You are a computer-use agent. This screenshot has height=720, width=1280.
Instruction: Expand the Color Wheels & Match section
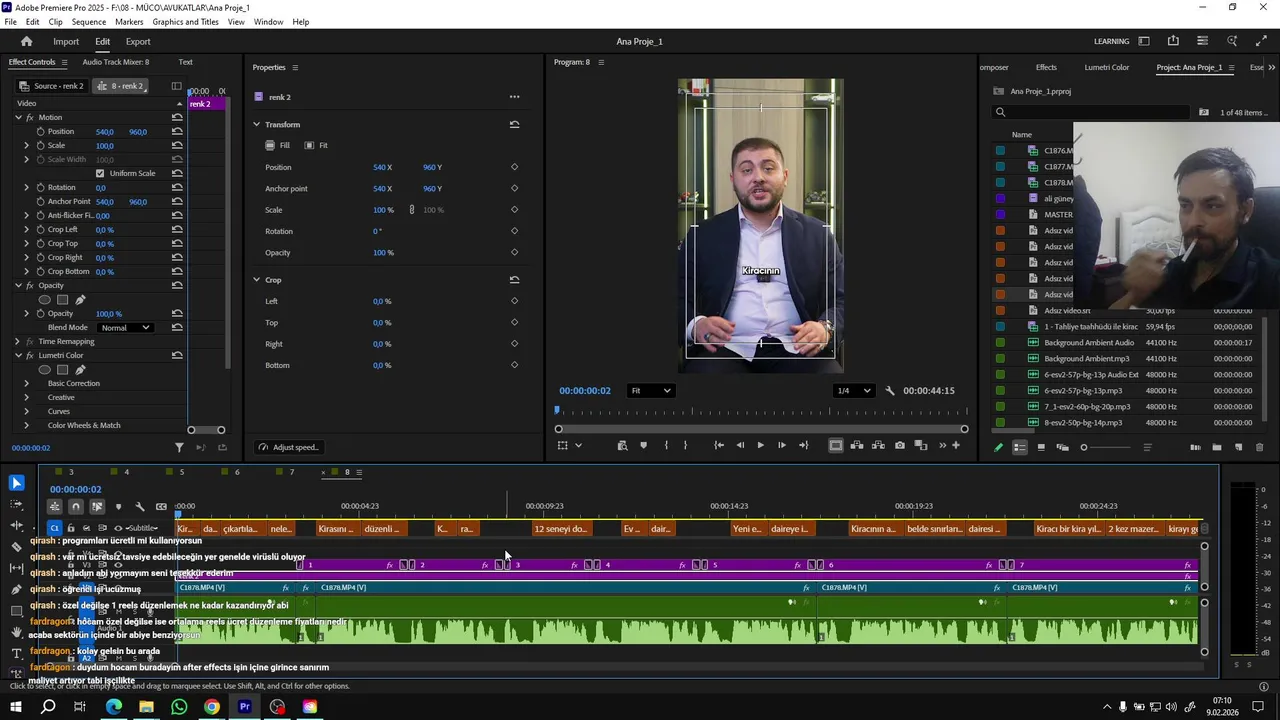[27, 425]
